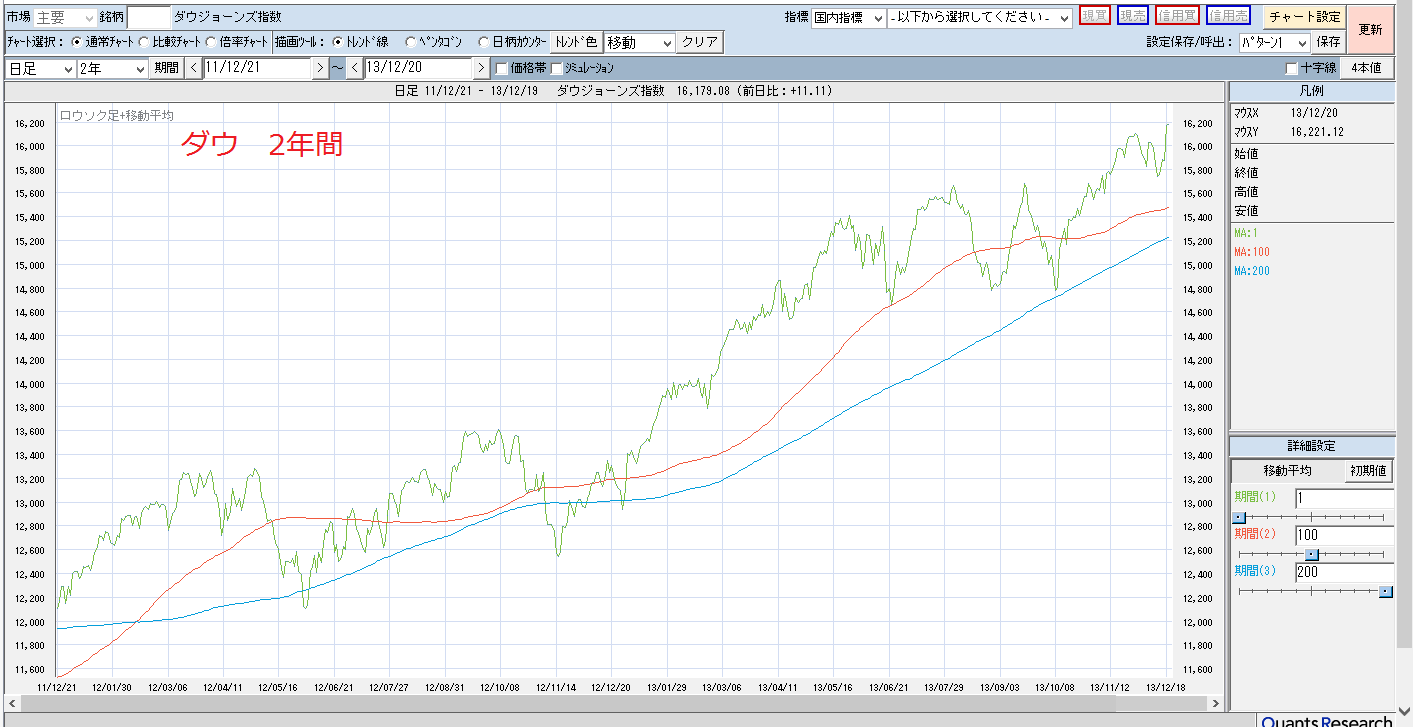Open the 国内指標 indicator dropdown
This screenshot has width=1417, height=727.
point(848,18)
